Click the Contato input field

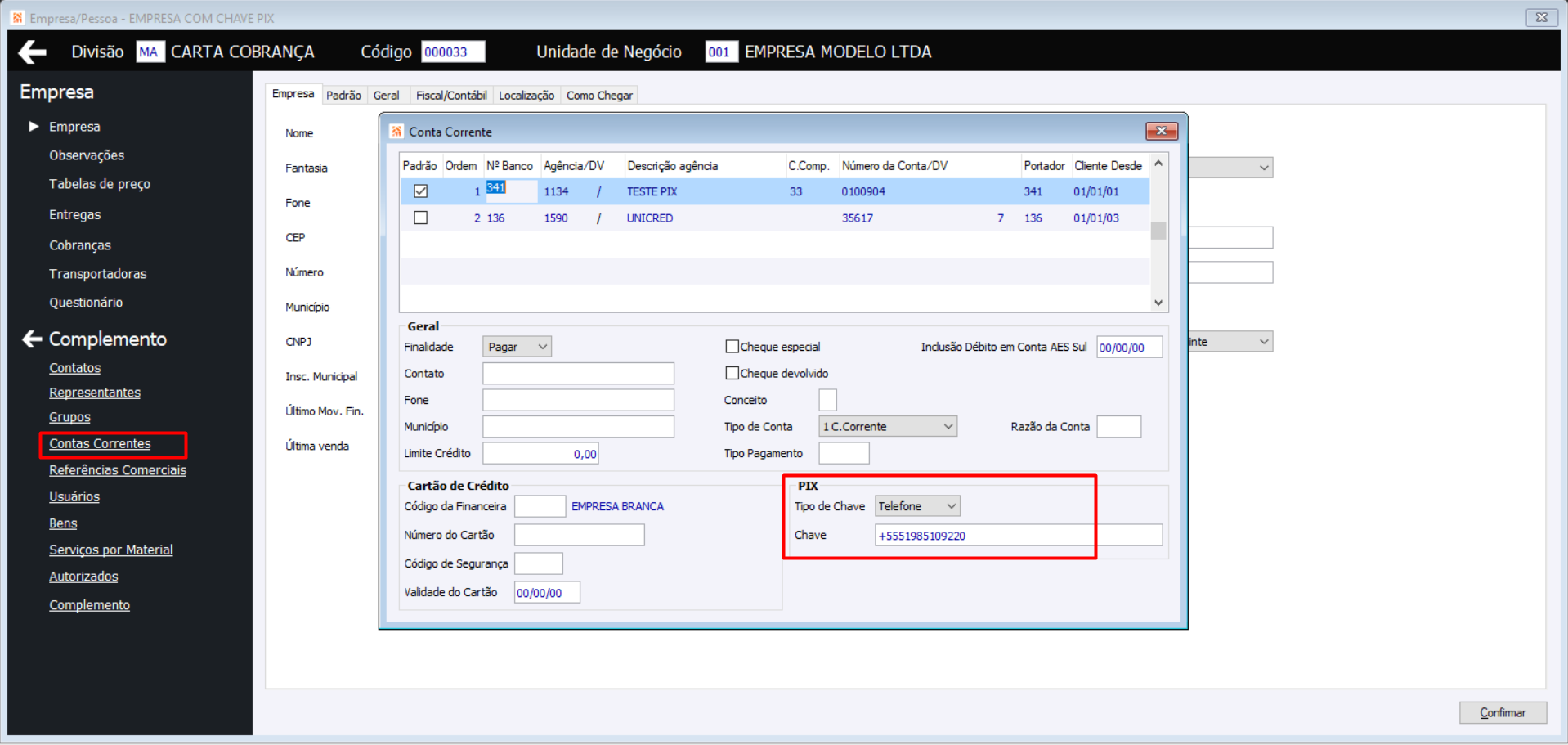pos(578,374)
